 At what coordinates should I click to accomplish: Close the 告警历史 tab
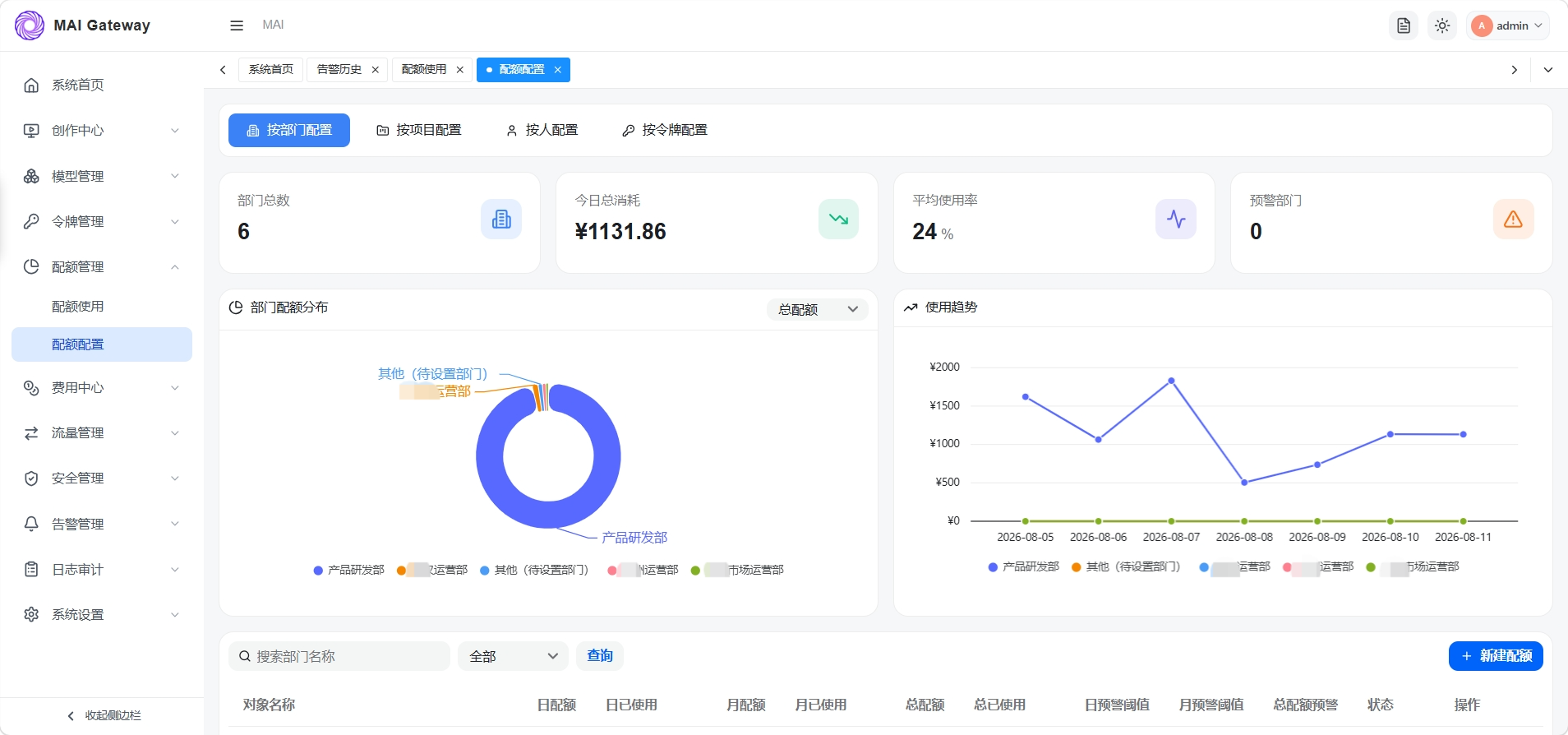[376, 70]
